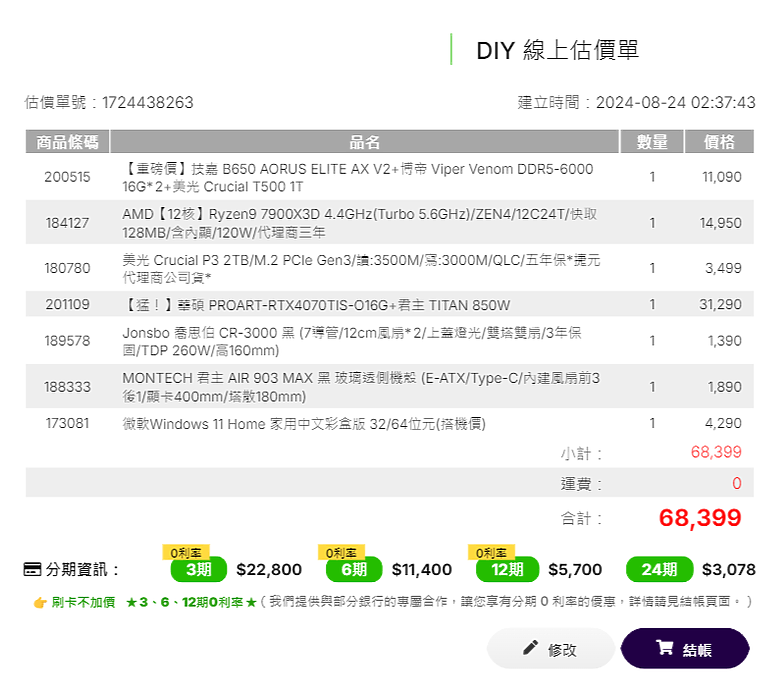Click the 刷卡不加價 green text
The height and width of the screenshot is (692, 780).
(x=83, y=602)
